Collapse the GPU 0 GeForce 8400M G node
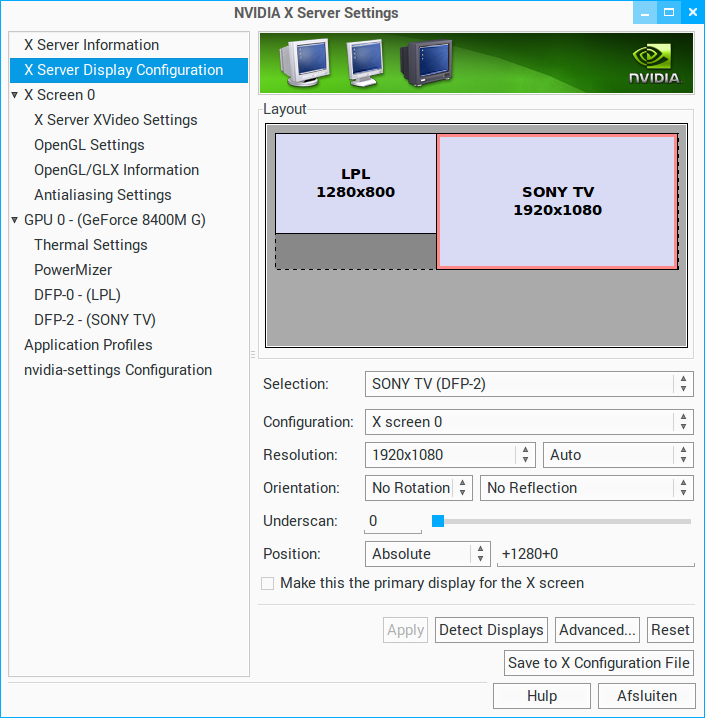Screen dimensions: 705x718 15,220
